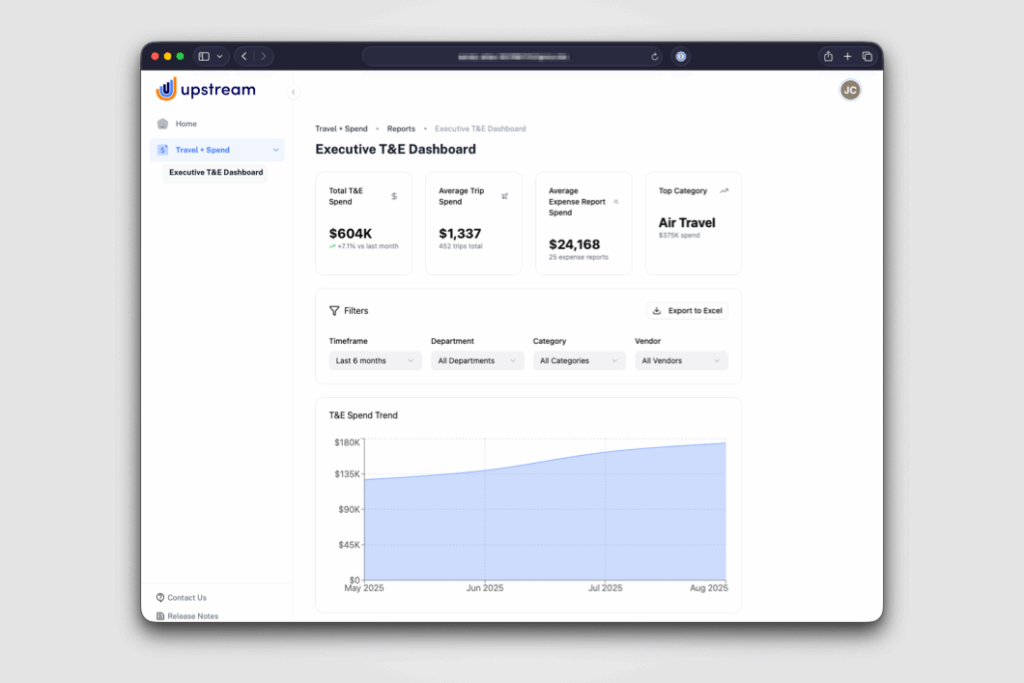
Task: Click the Jun 2025 axis label
Action: [485, 588]
